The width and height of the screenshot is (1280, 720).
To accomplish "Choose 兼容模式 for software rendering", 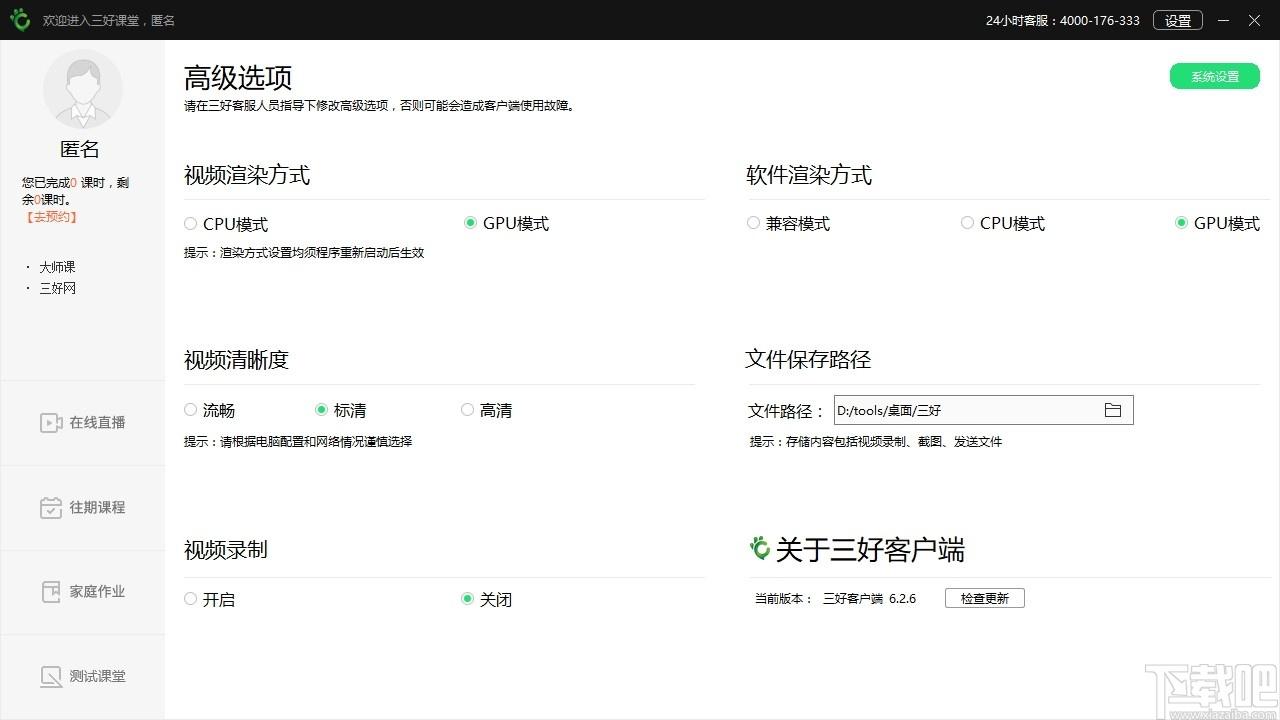I will (x=789, y=224).
